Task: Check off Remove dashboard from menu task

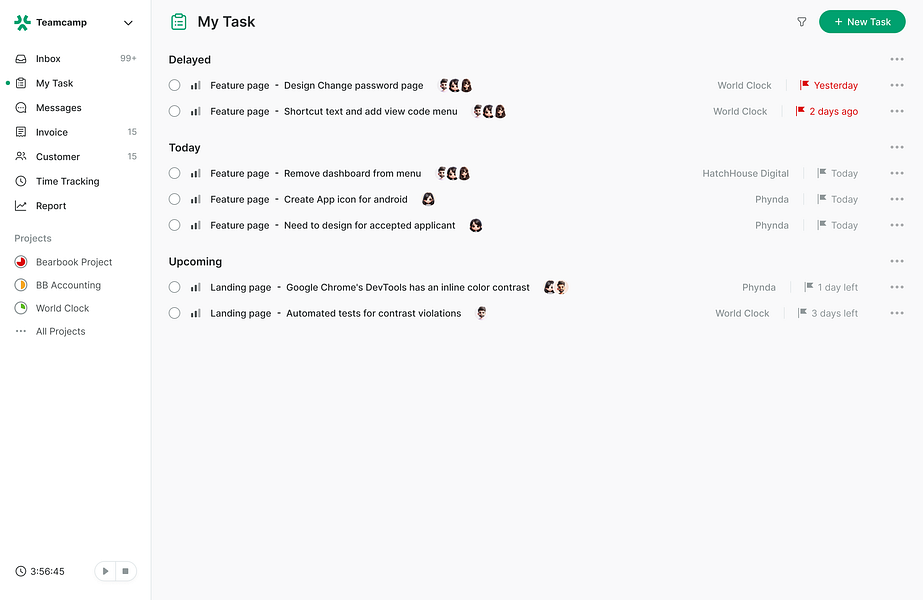Action: [174, 173]
